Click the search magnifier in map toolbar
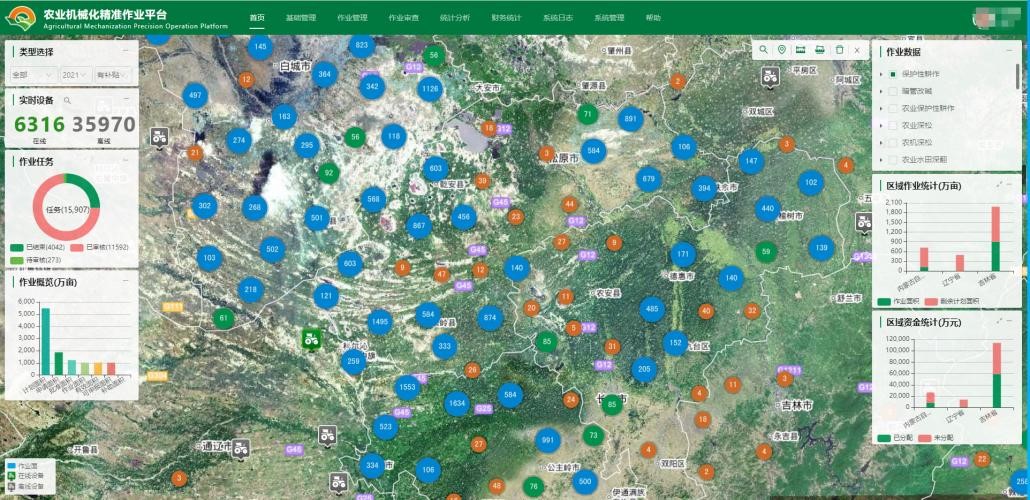1030x500 pixels. tap(764, 50)
